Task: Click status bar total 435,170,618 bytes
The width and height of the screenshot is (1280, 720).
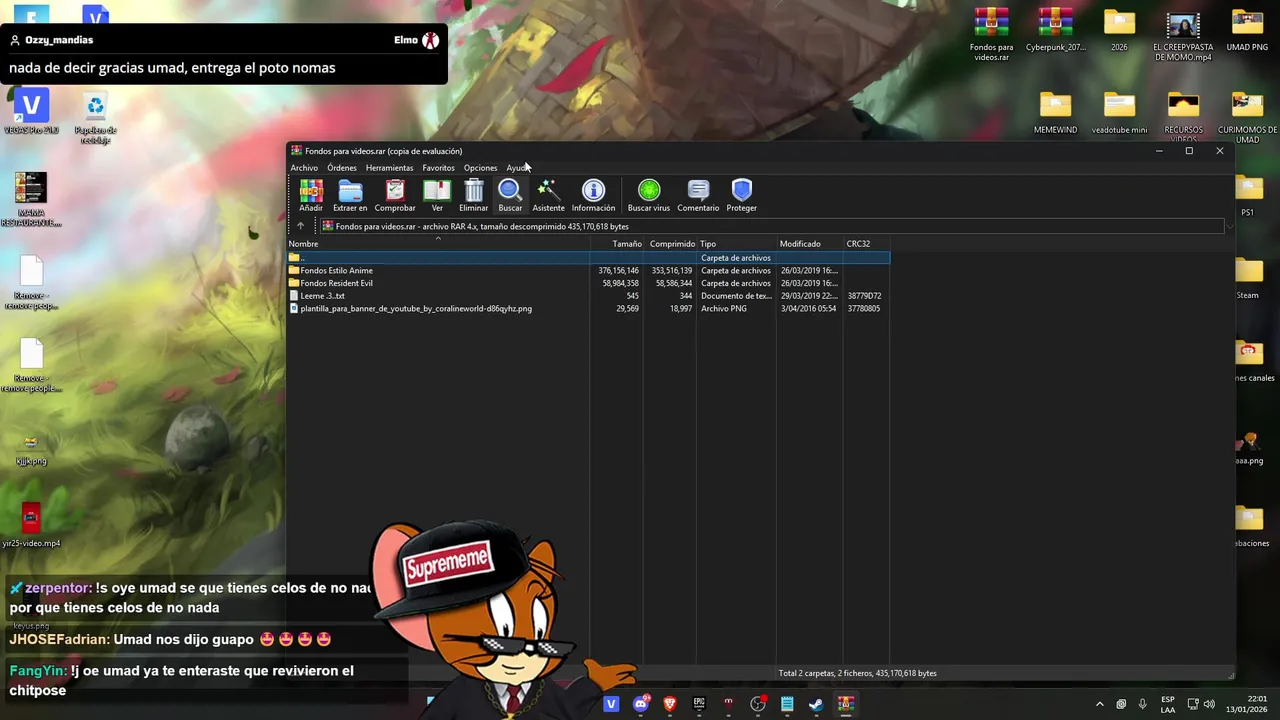Action: [x=858, y=673]
